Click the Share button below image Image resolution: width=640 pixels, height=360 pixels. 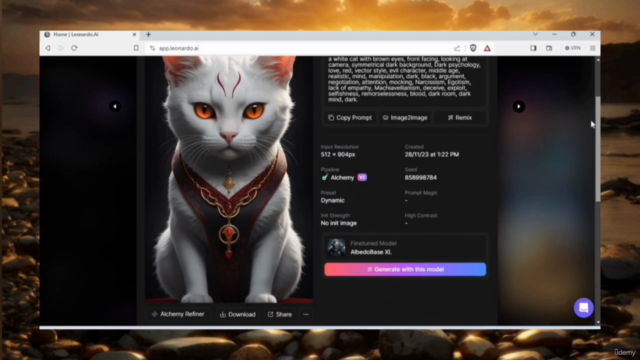[x=280, y=314]
